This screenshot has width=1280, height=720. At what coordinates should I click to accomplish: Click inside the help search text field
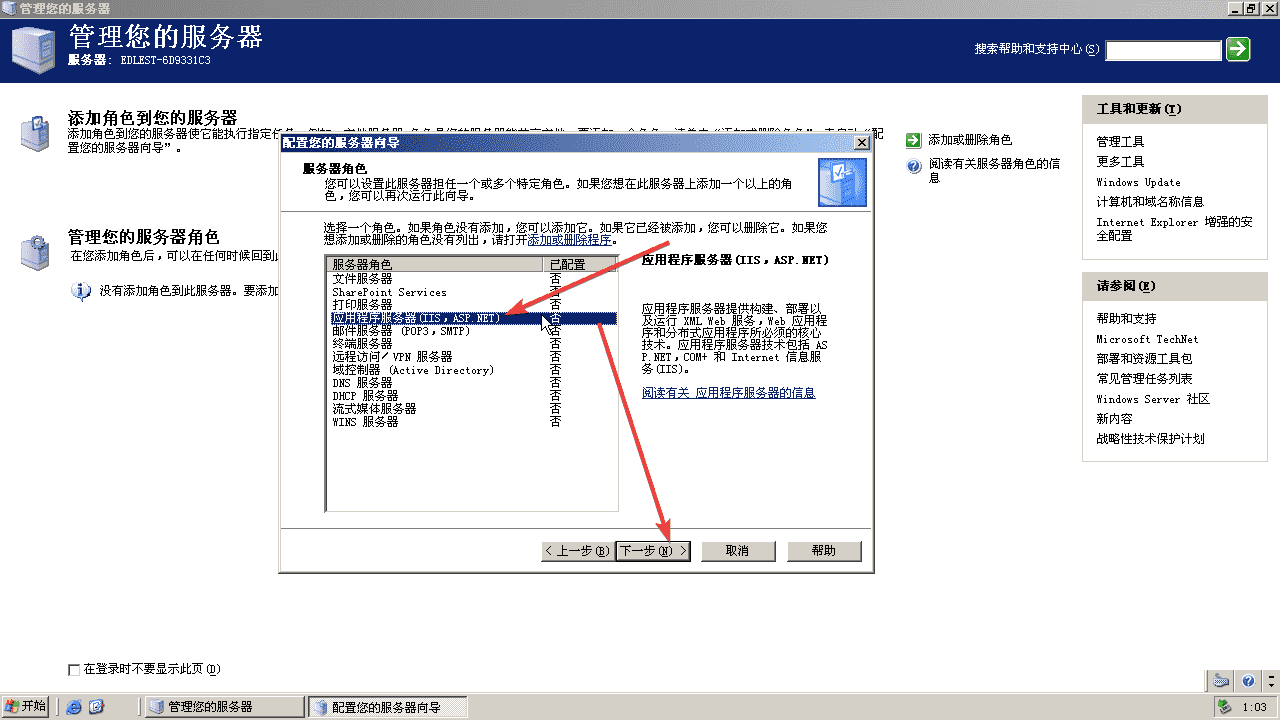click(x=1163, y=49)
